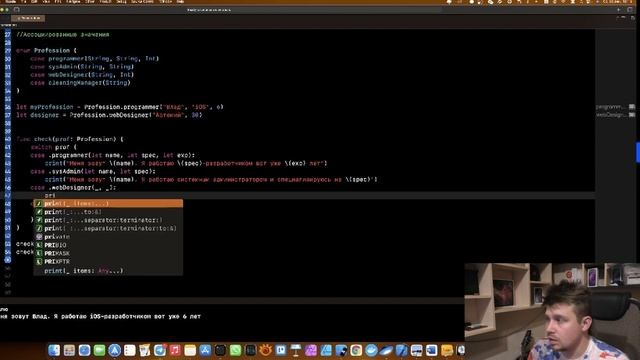This screenshot has height=360, width=640.
Task: Click the add editor plus button at top right
Action: pyautogui.click(x=618, y=9)
